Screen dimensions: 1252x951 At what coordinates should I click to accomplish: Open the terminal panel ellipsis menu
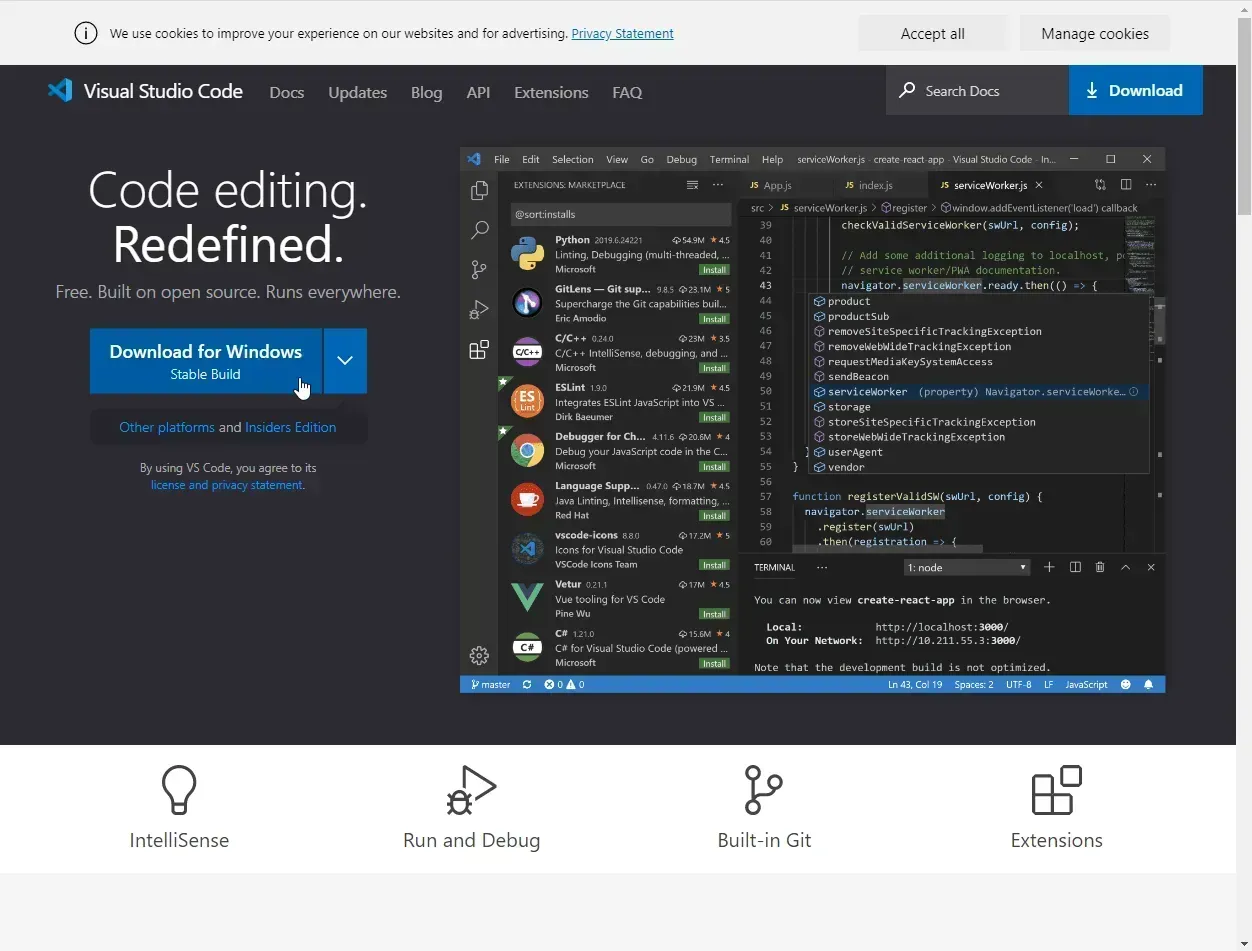pos(822,567)
